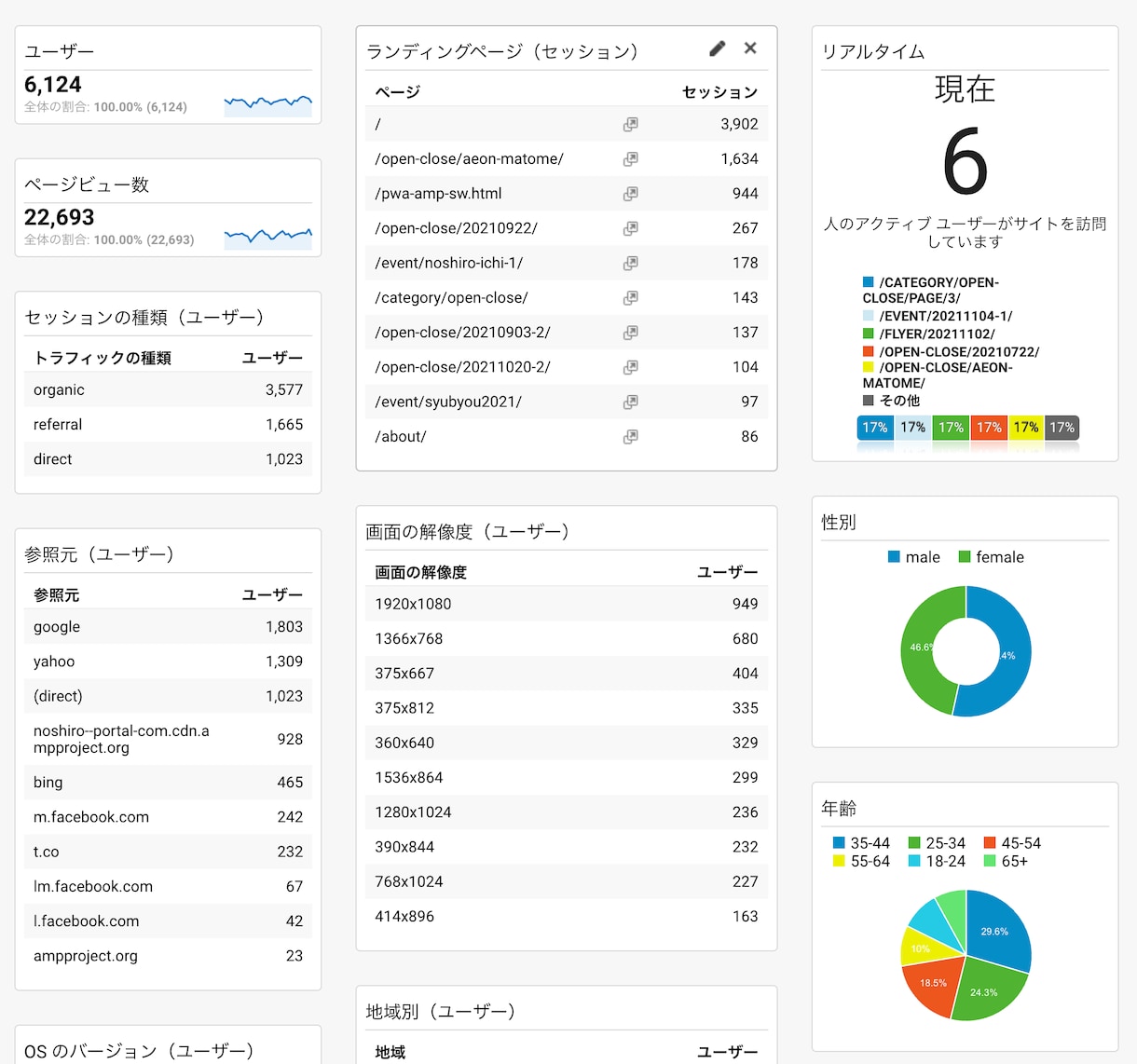This screenshot has height=1064, width=1137.
Task: Select the 18-24 age legend swatch
Action: 914,862
